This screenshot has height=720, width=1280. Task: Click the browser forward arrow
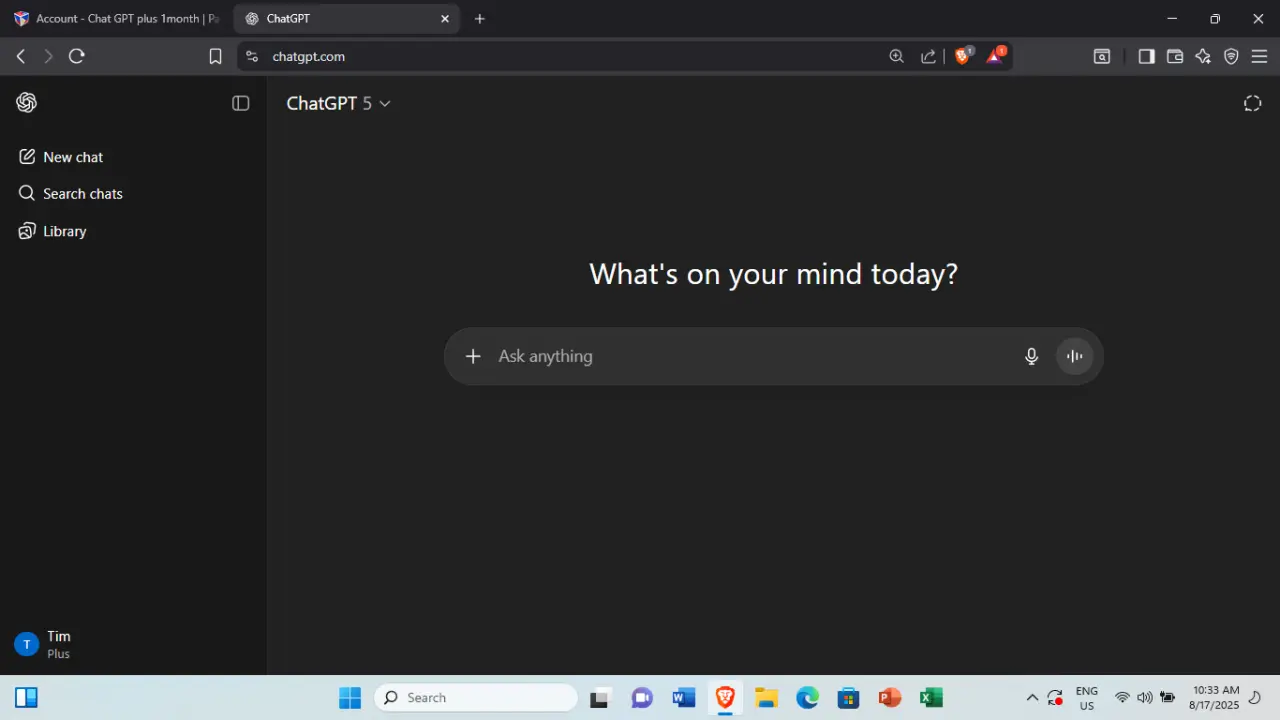pos(48,57)
